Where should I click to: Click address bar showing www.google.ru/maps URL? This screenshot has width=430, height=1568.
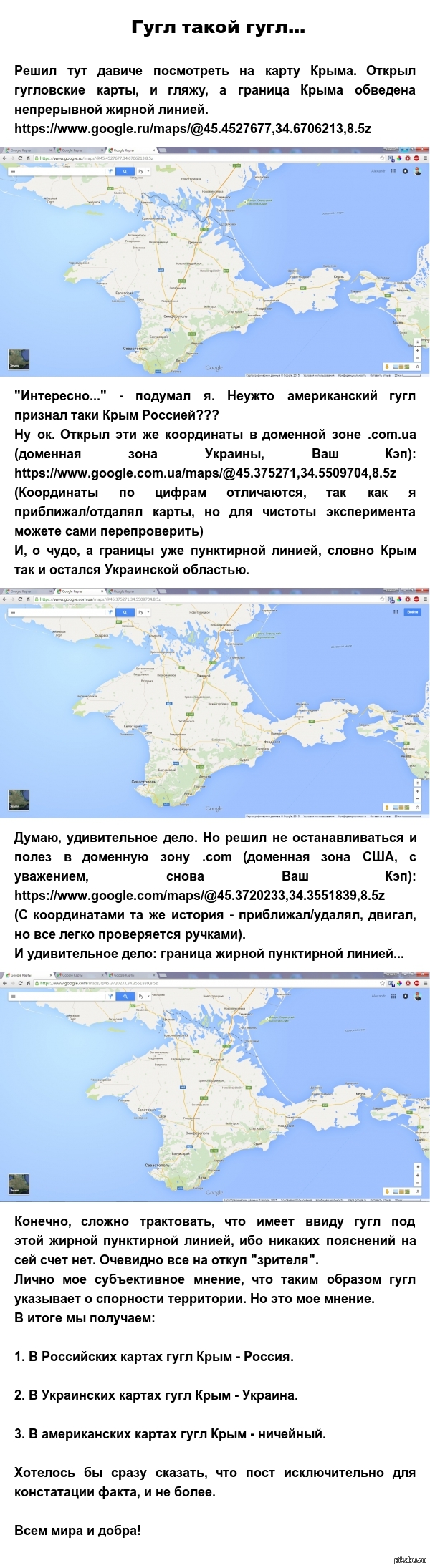(208, 158)
